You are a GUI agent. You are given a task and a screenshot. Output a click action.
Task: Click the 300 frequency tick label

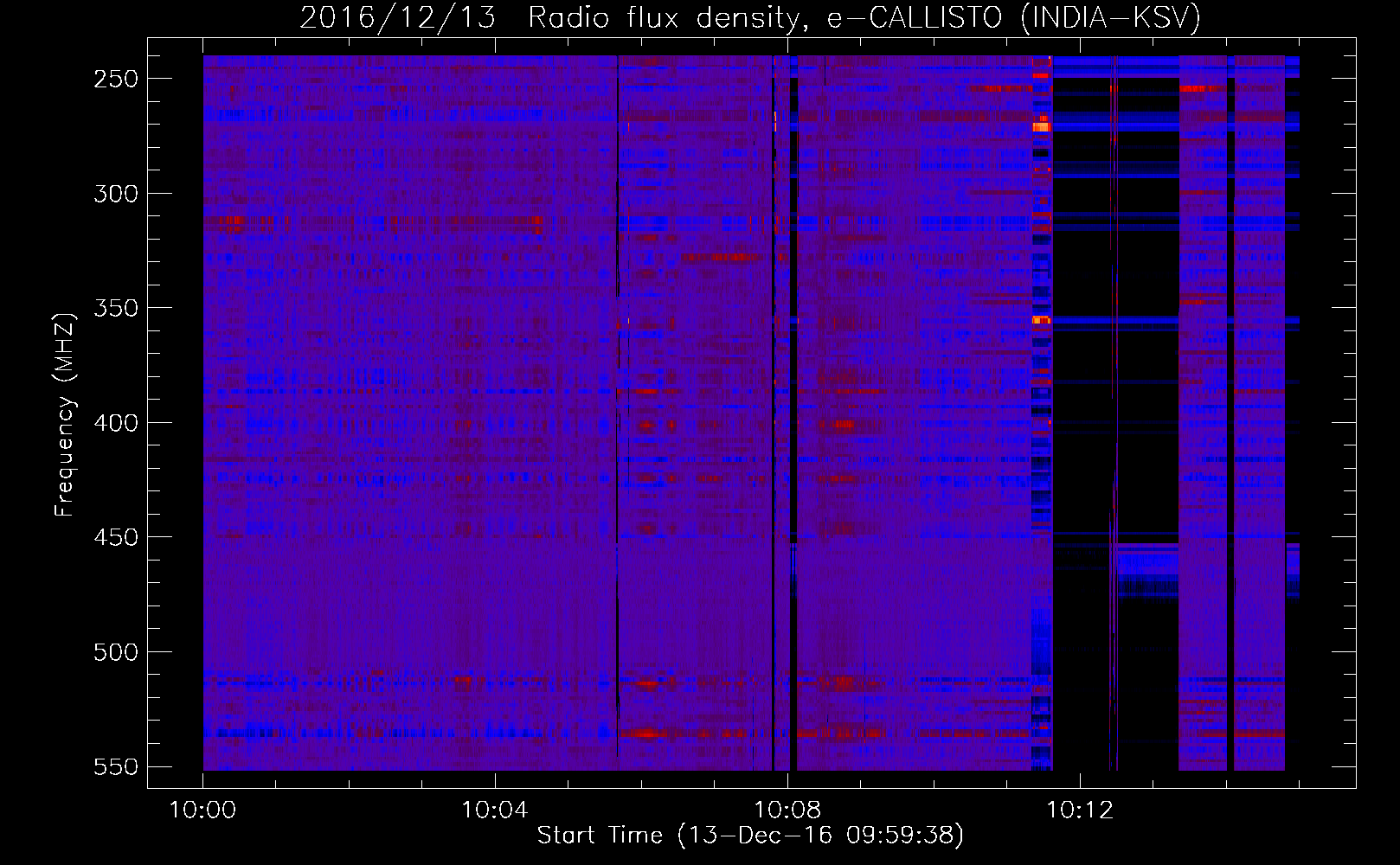coord(116,194)
